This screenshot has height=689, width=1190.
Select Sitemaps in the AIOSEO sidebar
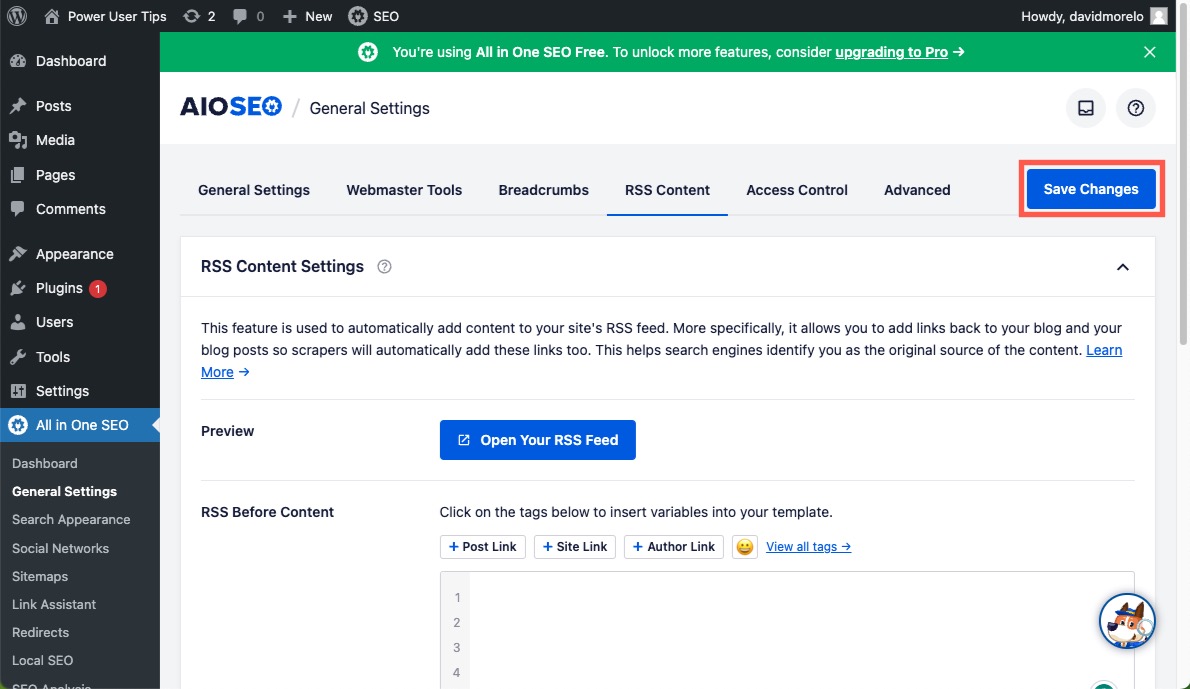(x=39, y=576)
